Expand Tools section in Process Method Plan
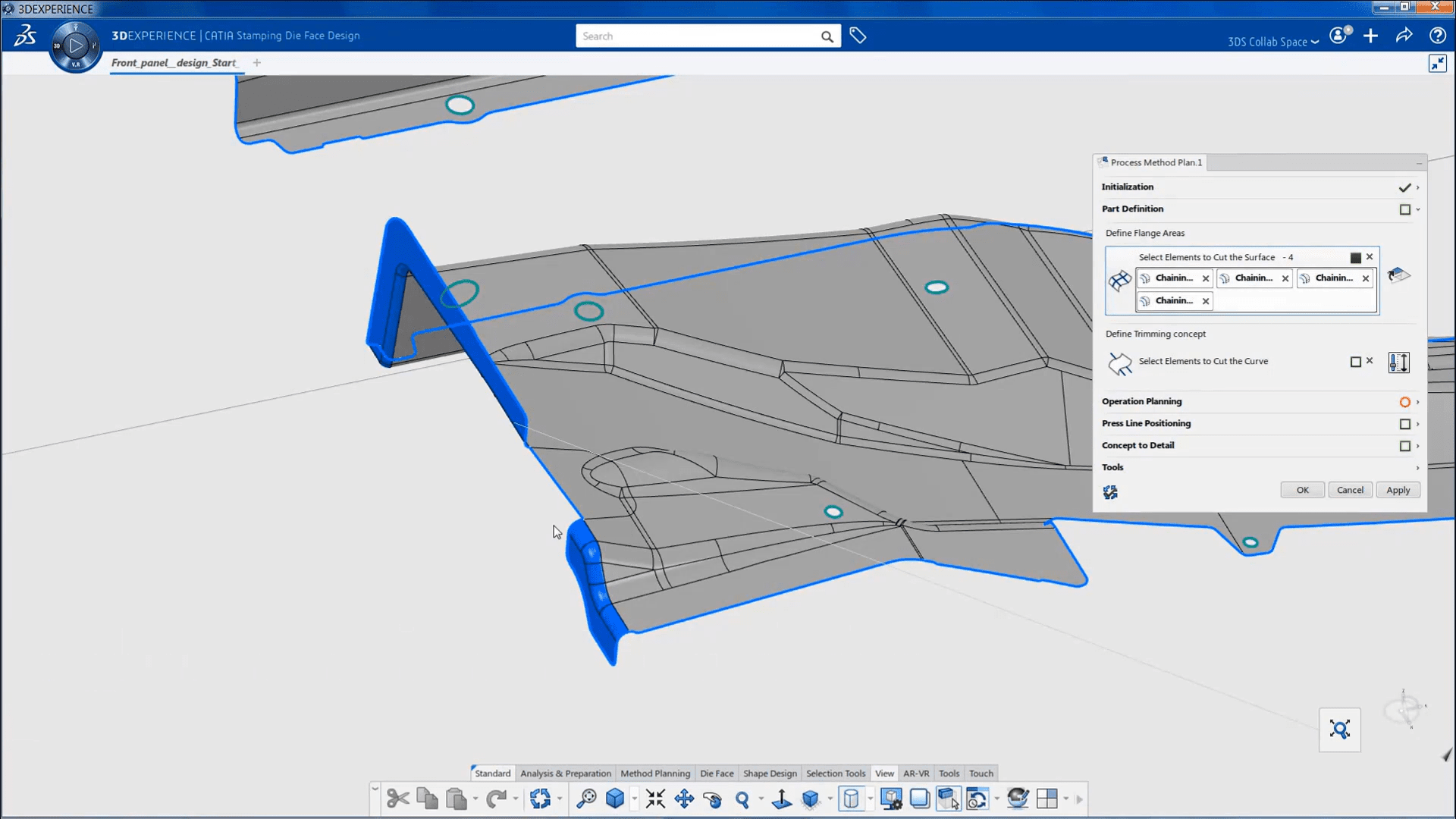This screenshot has height=819, width=1456. click(1418, 467)
